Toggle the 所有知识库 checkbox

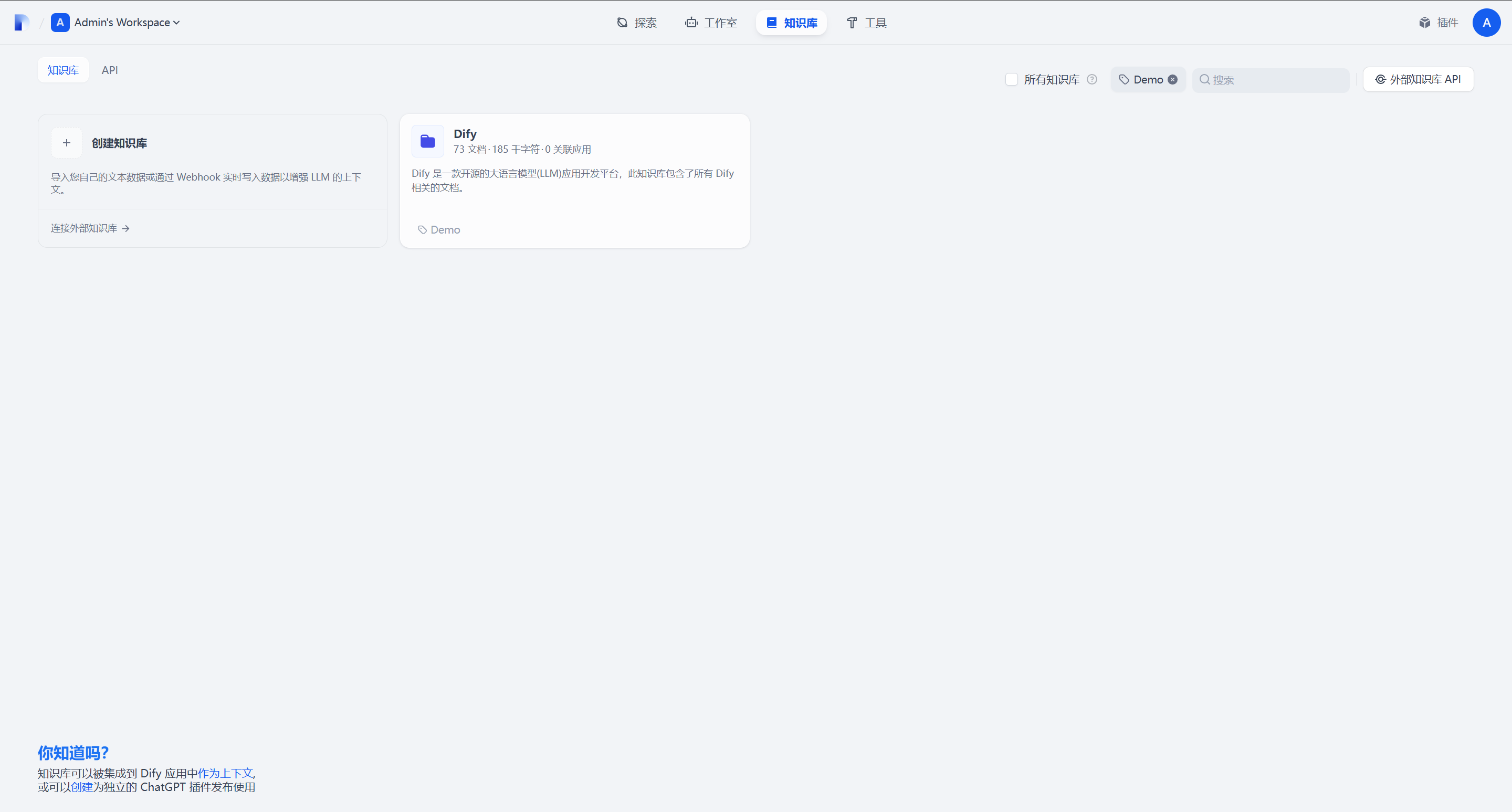click(1011, 79)
